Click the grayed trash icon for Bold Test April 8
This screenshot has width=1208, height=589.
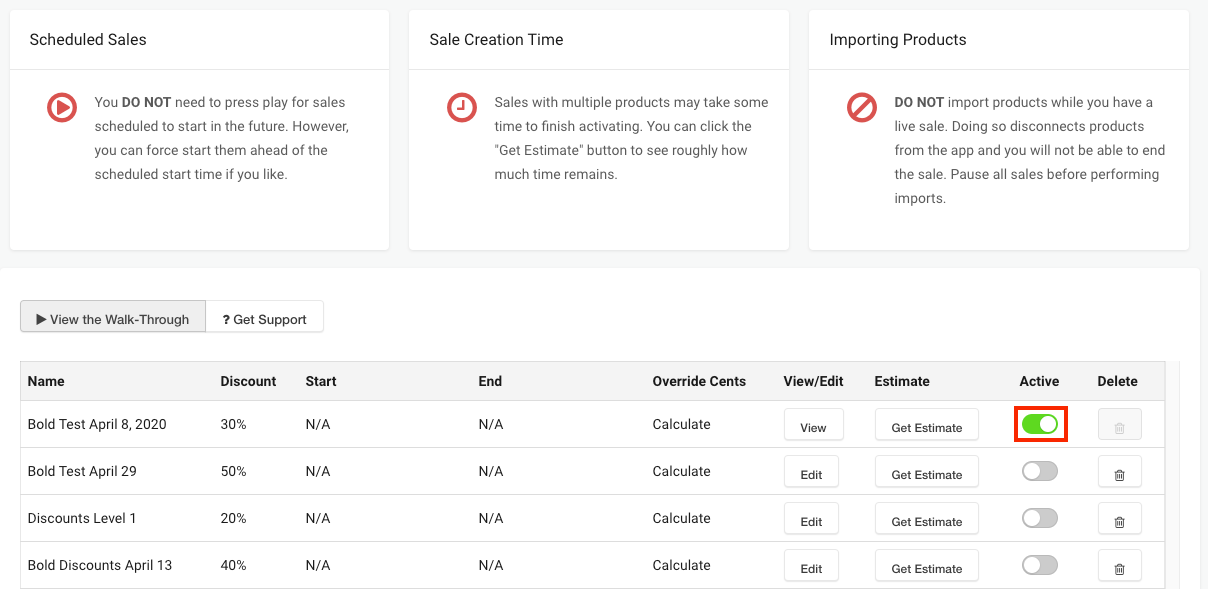tap(1119, 424)
